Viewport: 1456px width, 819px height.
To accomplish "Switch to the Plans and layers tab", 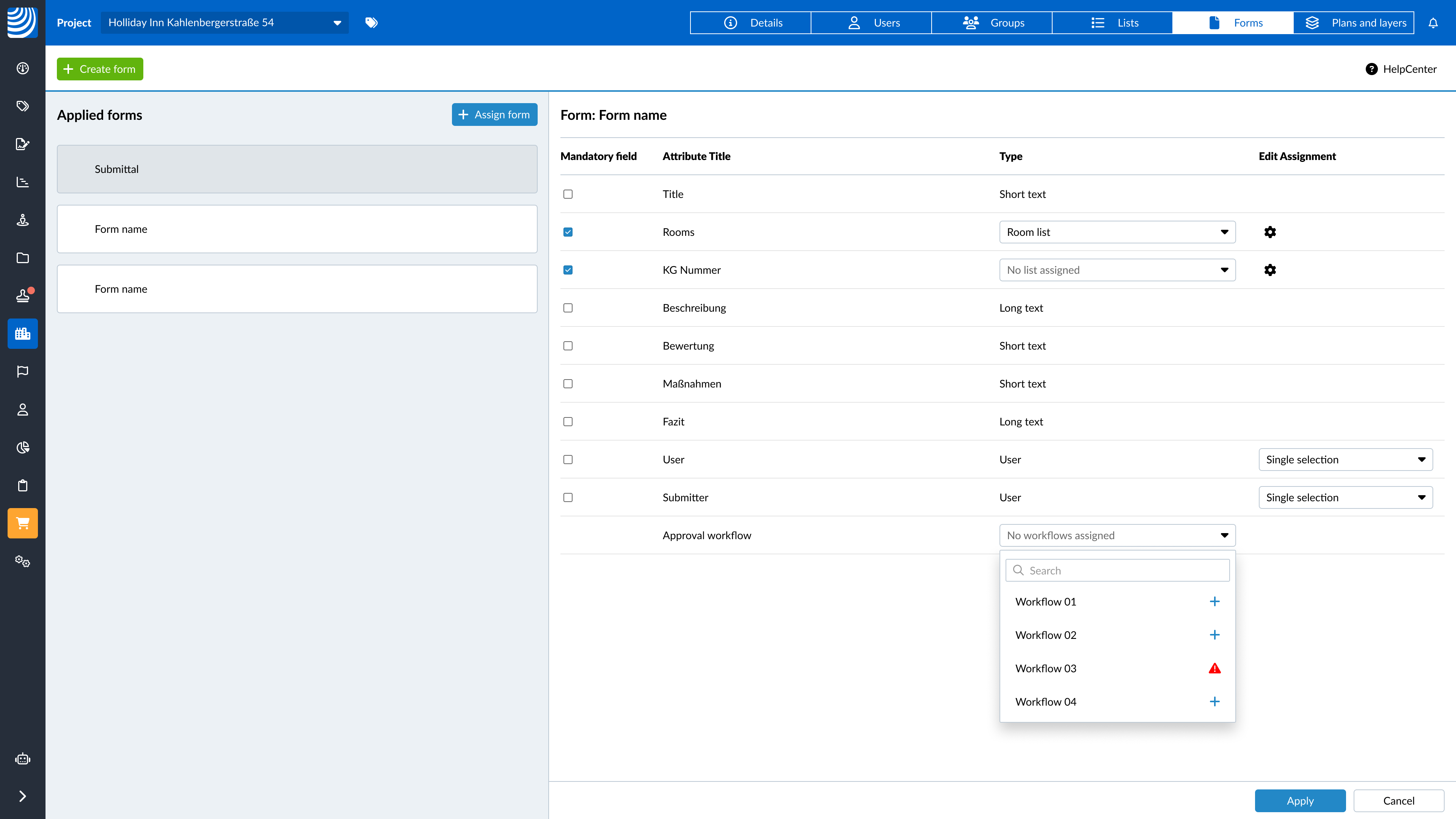I will tap(1354, 23).
